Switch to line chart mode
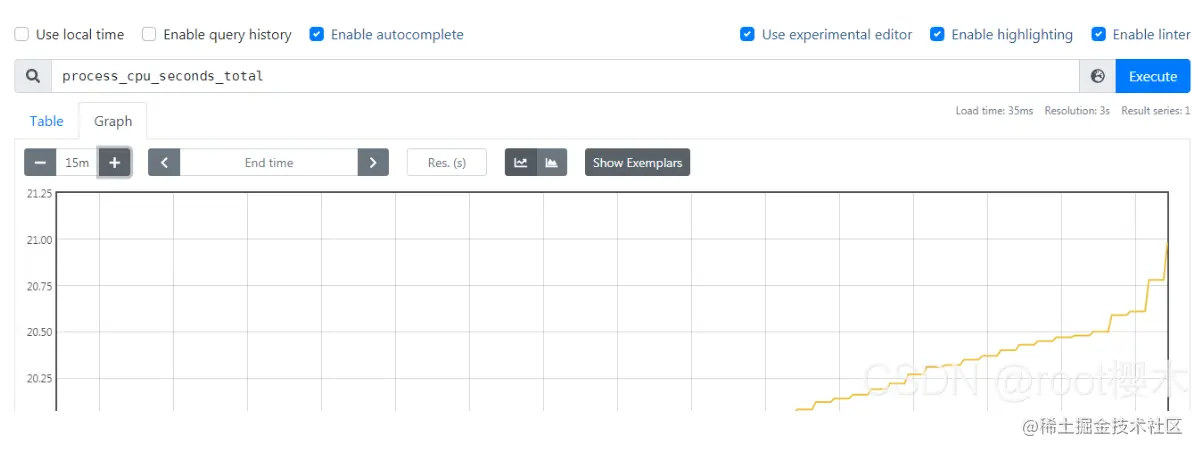This screenshot has width=1198, height=452. pyautogui.click(x=521, y=162)
